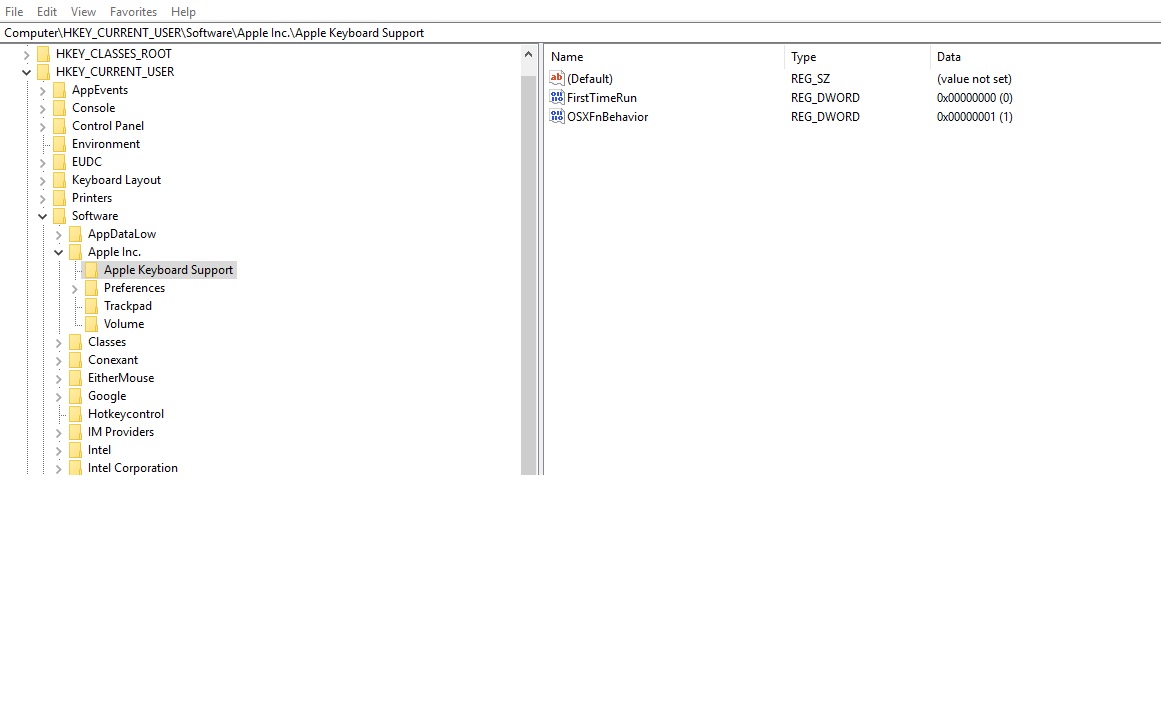Click the Preferences folder icon
The image size is (1161, 720).
[x=91, y=288]
